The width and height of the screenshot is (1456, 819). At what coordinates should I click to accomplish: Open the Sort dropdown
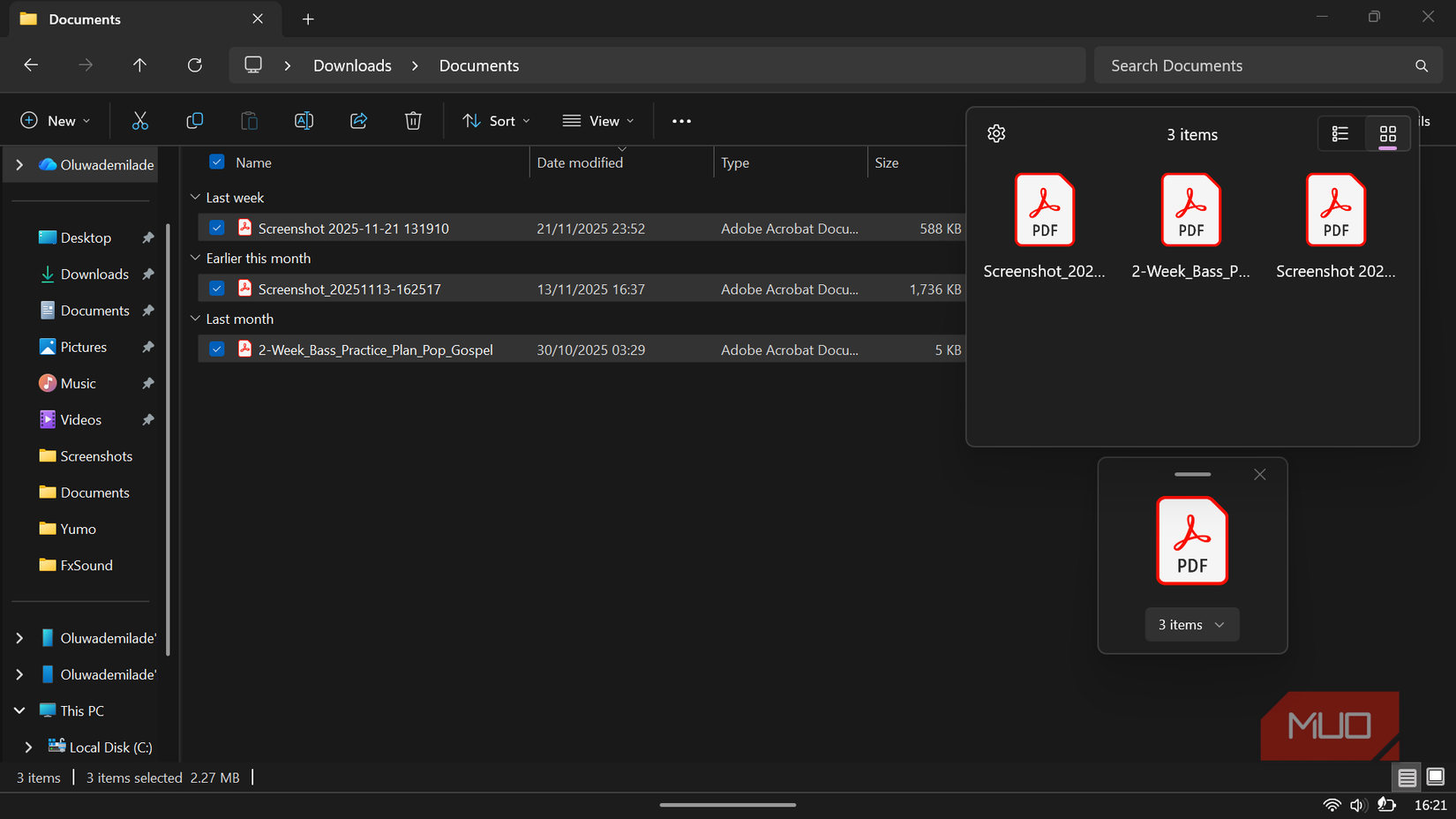(496, 120)
